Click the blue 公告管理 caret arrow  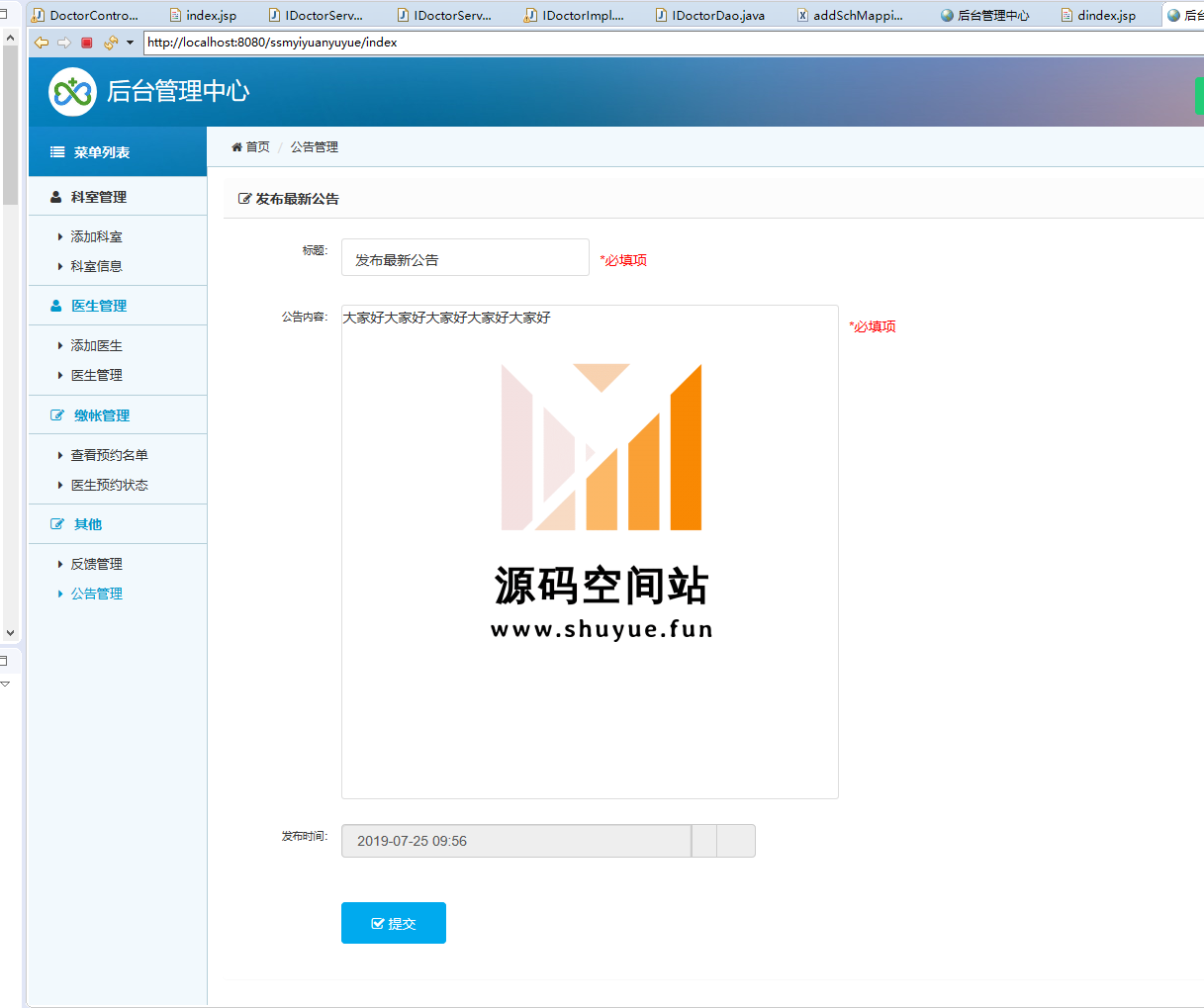tap(60, 594)
